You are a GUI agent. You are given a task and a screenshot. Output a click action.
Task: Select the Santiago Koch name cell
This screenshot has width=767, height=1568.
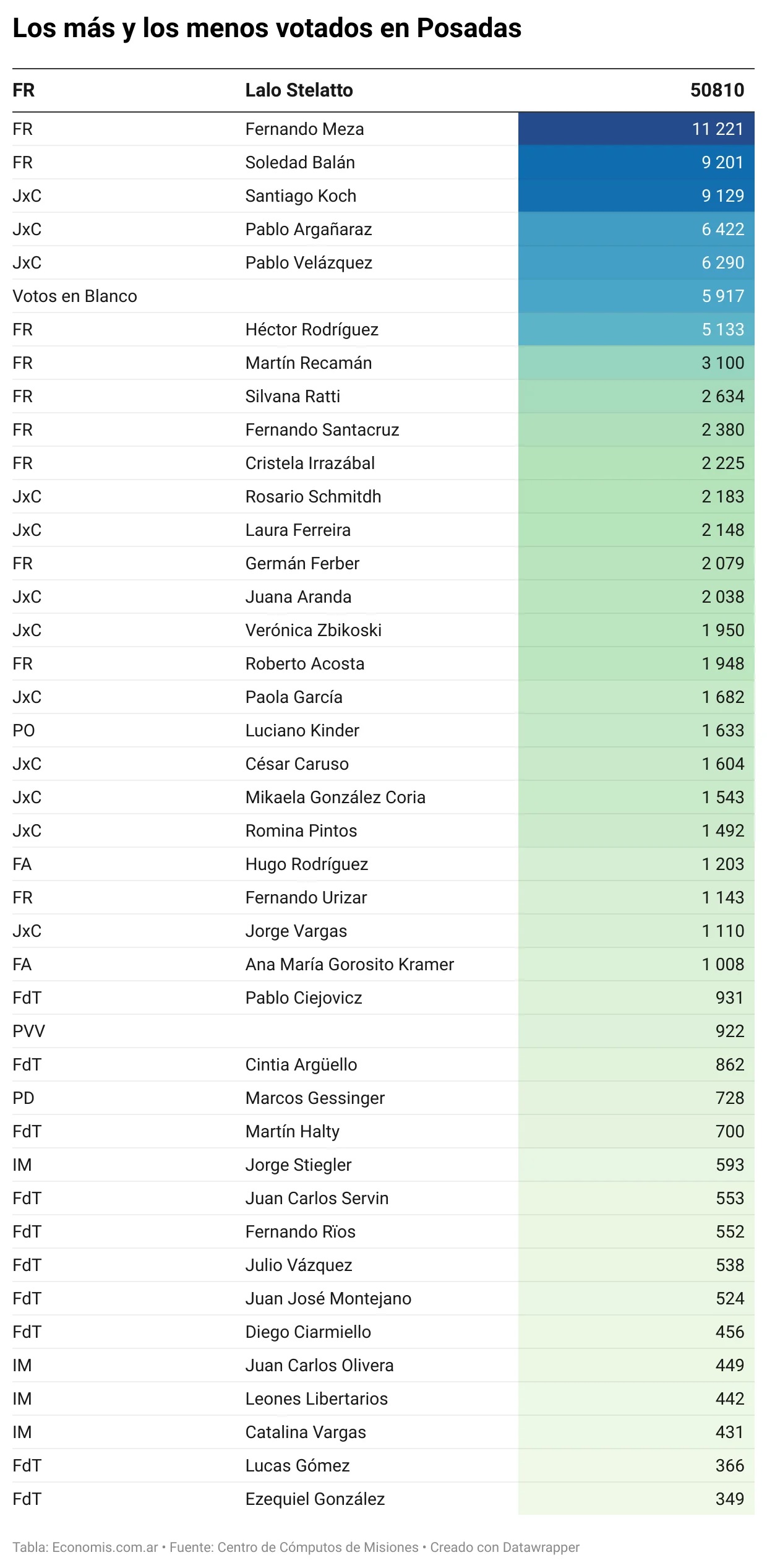click(x=301, y=196)
